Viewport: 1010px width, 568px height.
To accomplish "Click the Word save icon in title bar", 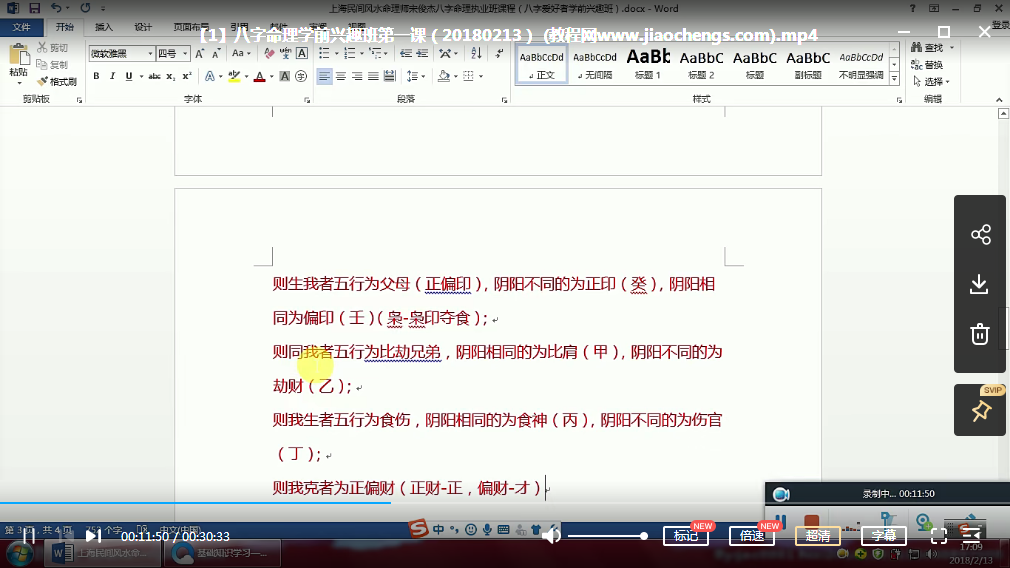I will pos(34,8).
